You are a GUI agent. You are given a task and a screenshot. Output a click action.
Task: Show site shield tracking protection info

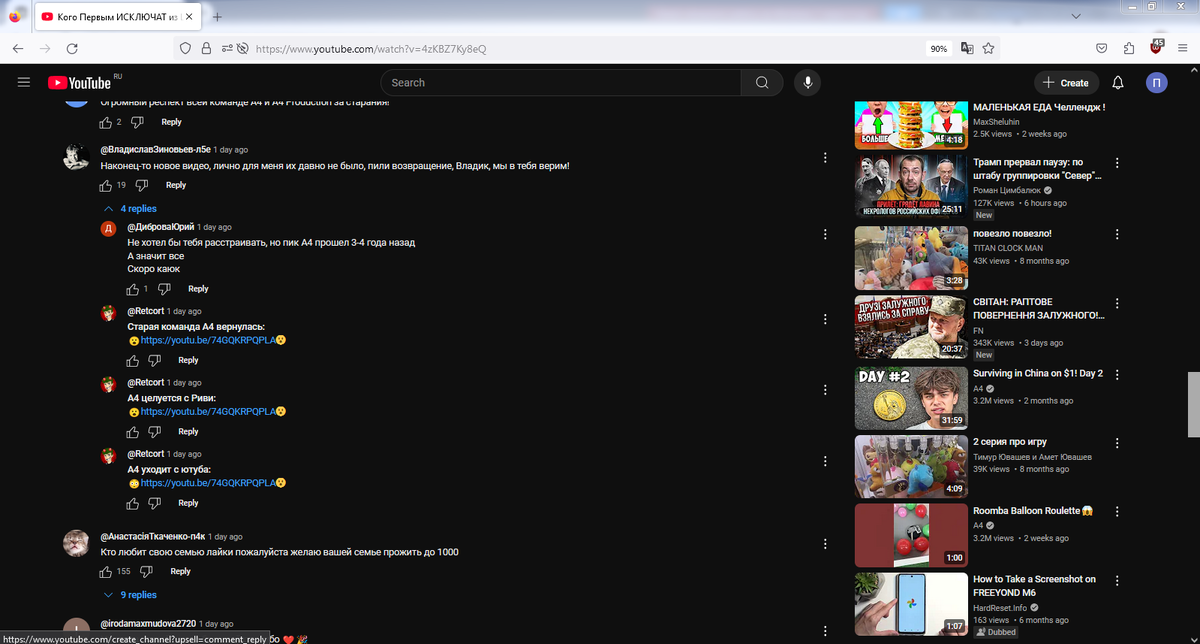185,48
